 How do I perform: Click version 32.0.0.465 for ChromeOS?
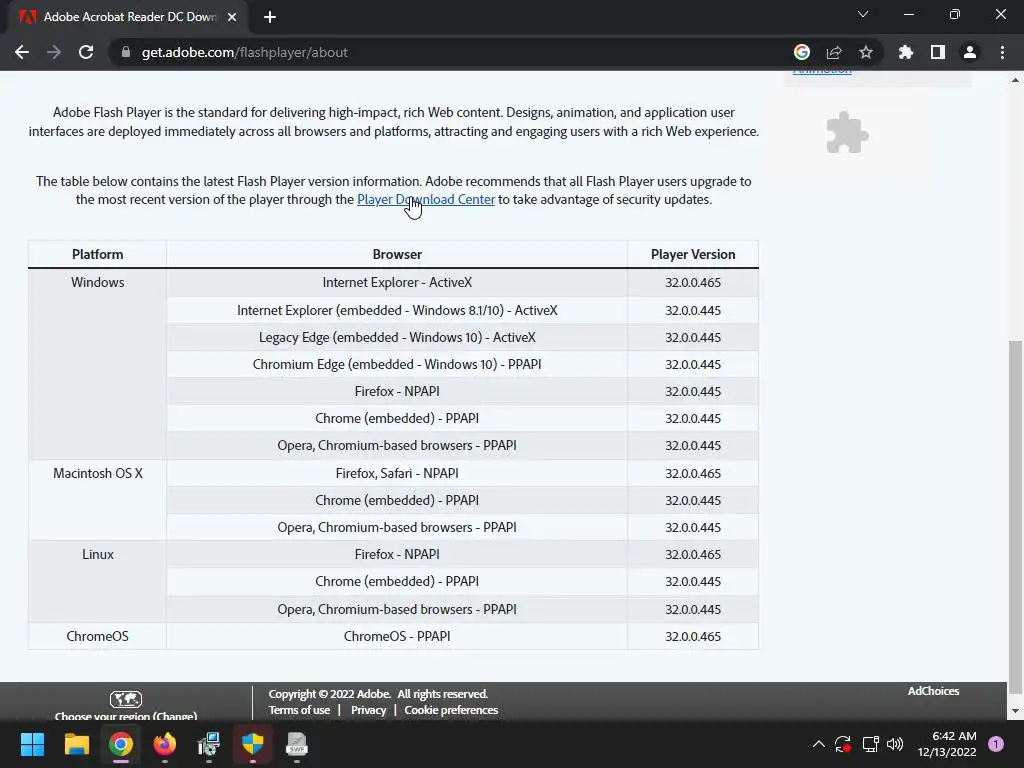[693, 636]
